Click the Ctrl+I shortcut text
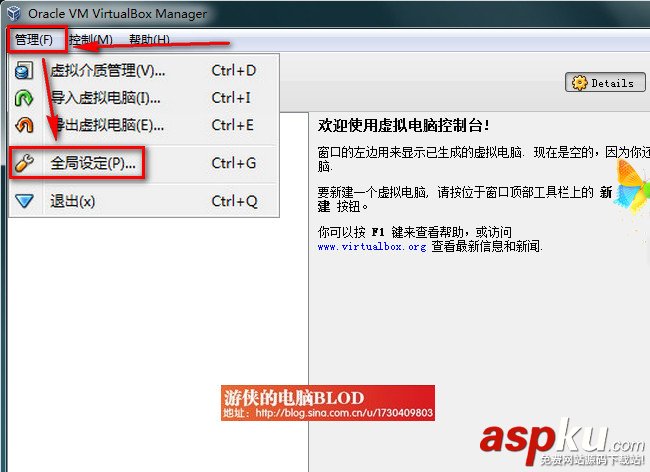This screenshot has width=650, height=472. point(231,98)
